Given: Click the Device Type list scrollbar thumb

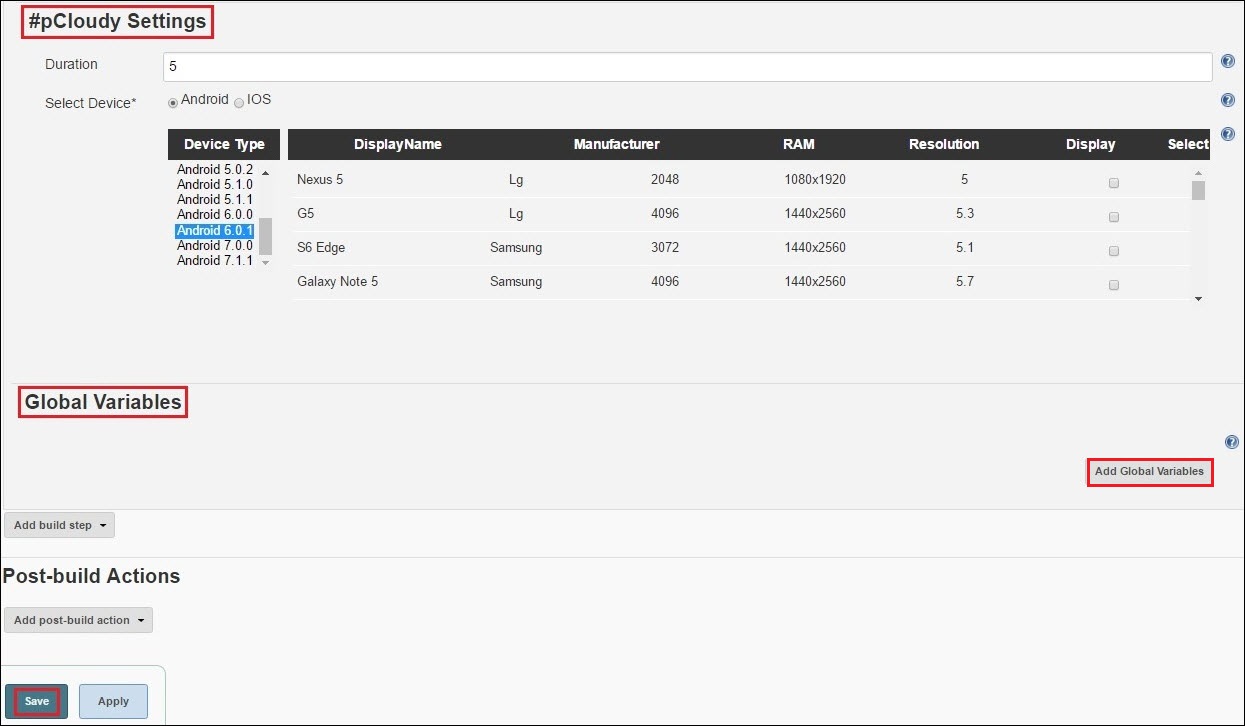Looking at the screenshot, I should (265, 236).
